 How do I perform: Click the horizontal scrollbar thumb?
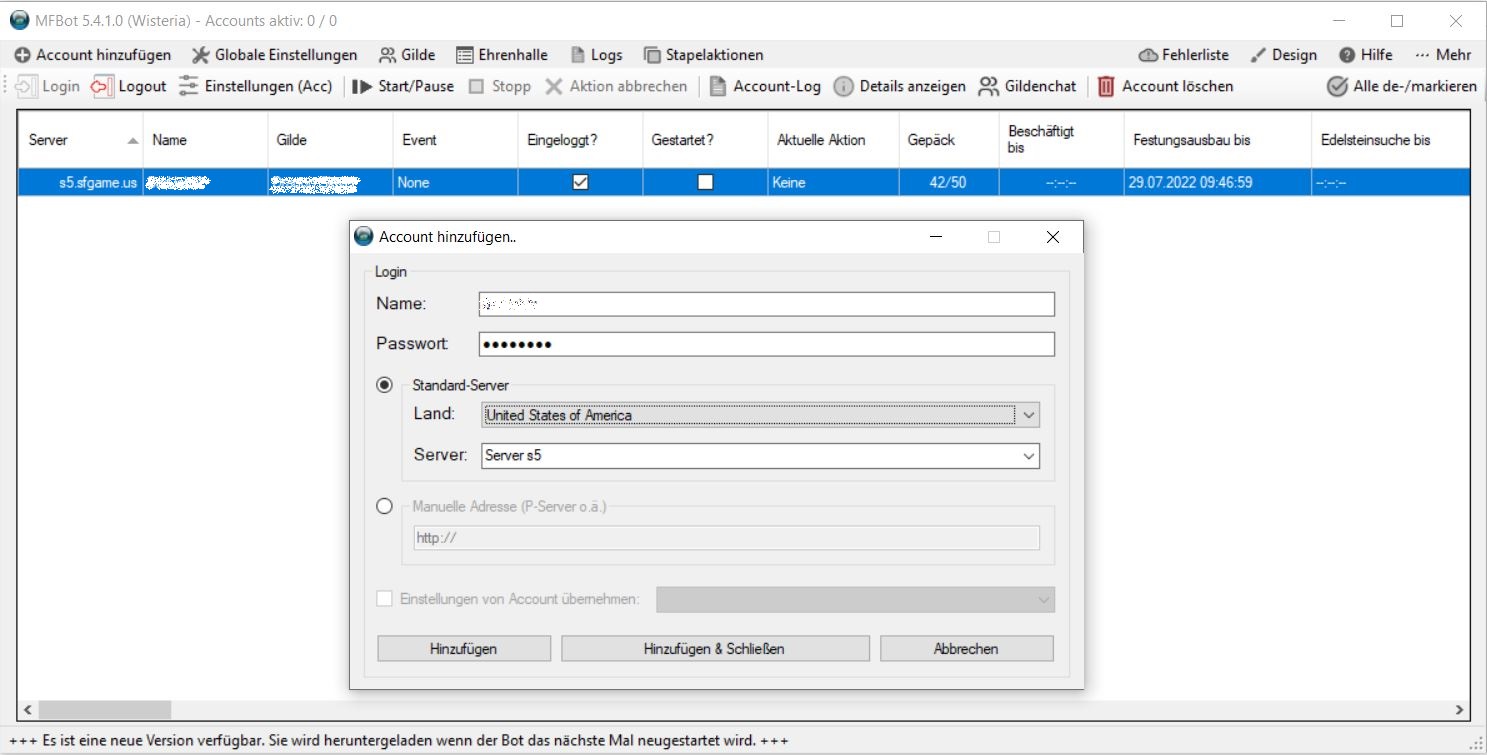click(106, 709)
